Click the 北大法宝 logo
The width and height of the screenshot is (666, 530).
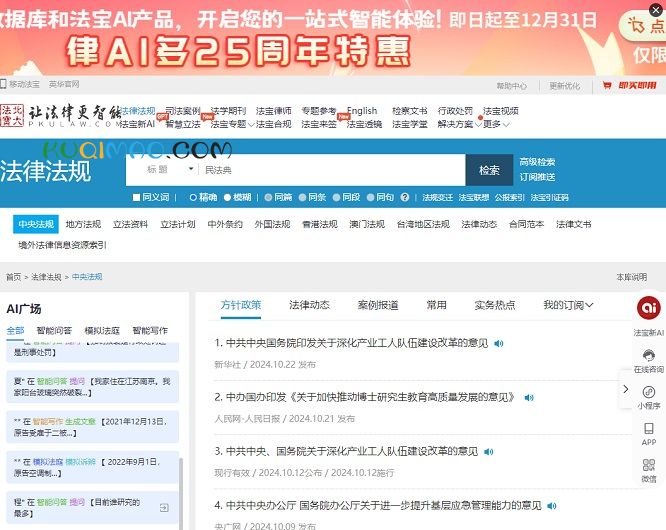[x=12, y=116]
